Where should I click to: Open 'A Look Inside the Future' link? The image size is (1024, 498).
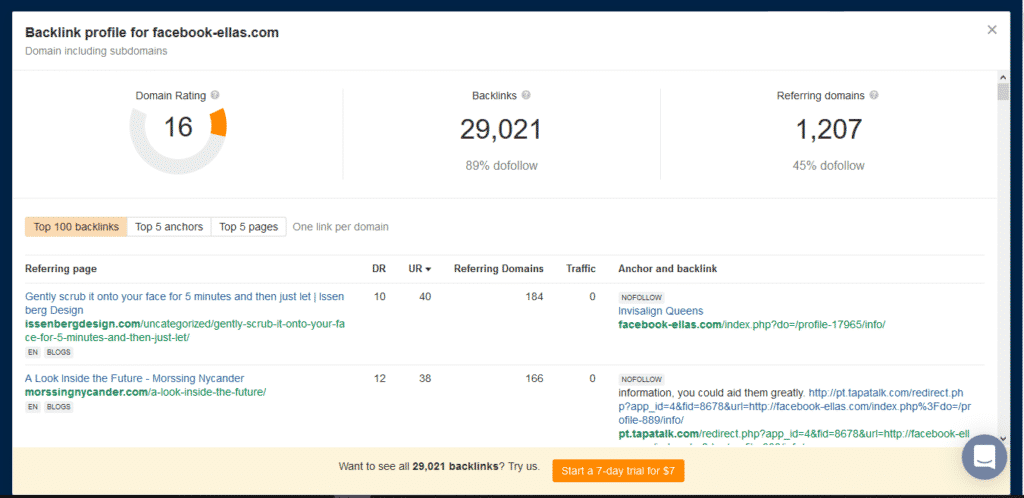click(x=135, y=379)
